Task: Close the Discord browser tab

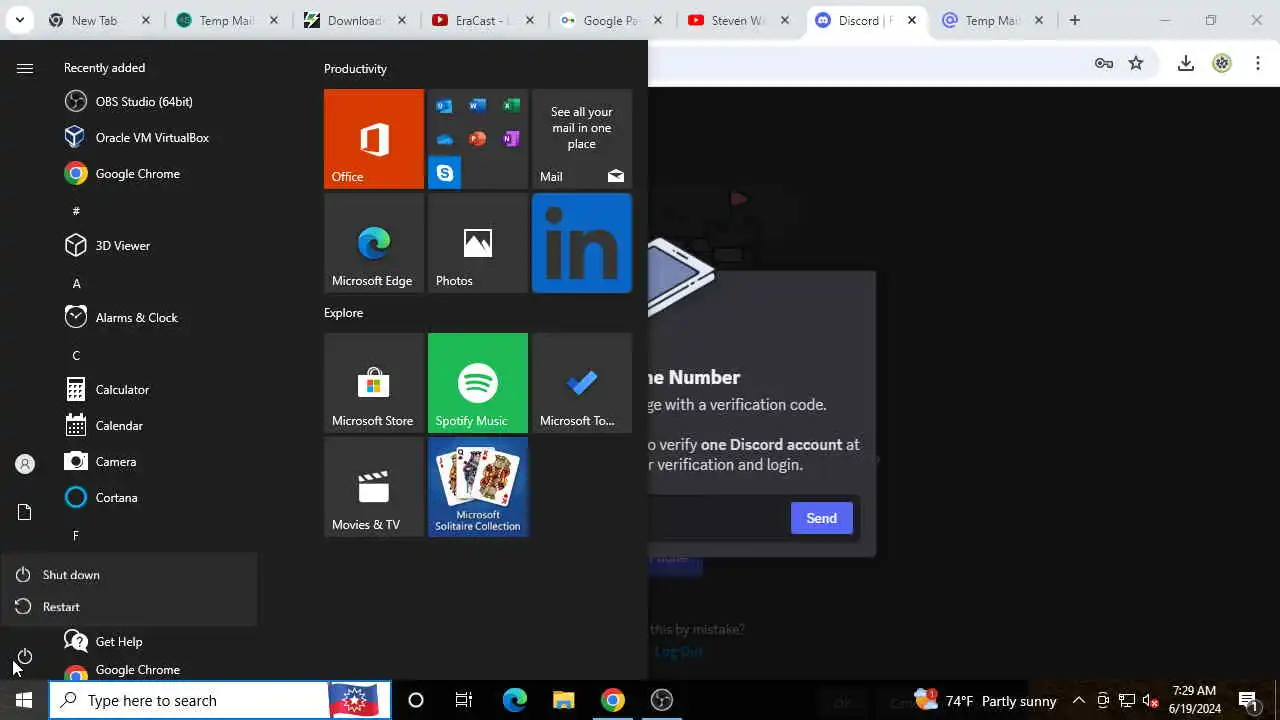Action: pos(911,20)
